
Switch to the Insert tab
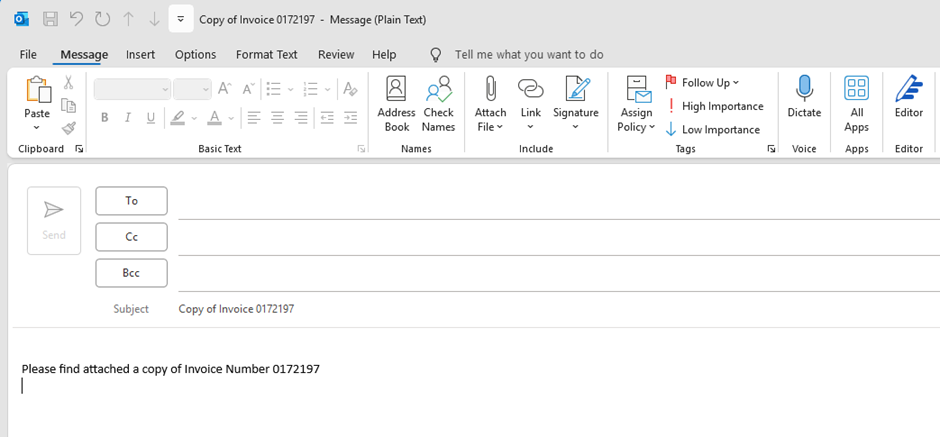point(140,54)
